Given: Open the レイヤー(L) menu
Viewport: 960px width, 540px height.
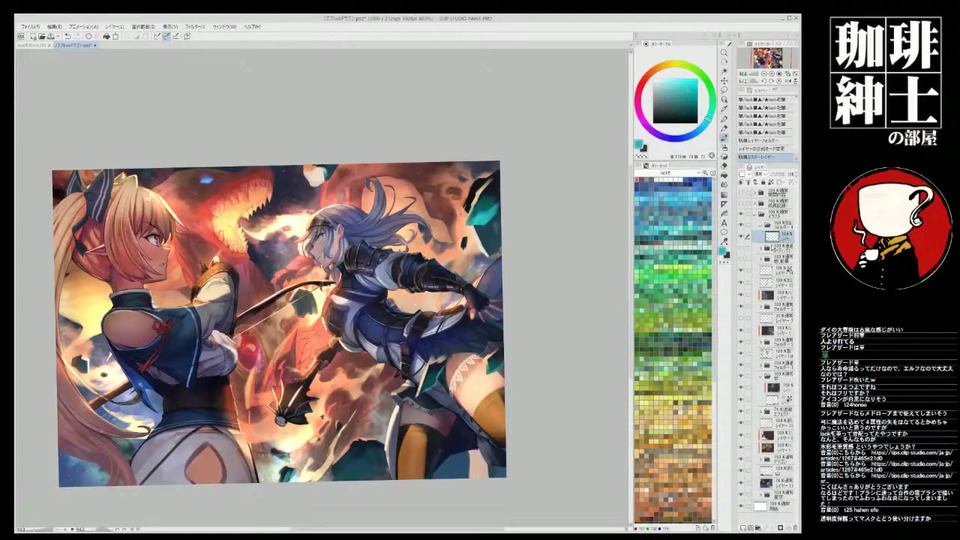Looking at the screenshot, I should pyautogui.click(x=114, y=27).
